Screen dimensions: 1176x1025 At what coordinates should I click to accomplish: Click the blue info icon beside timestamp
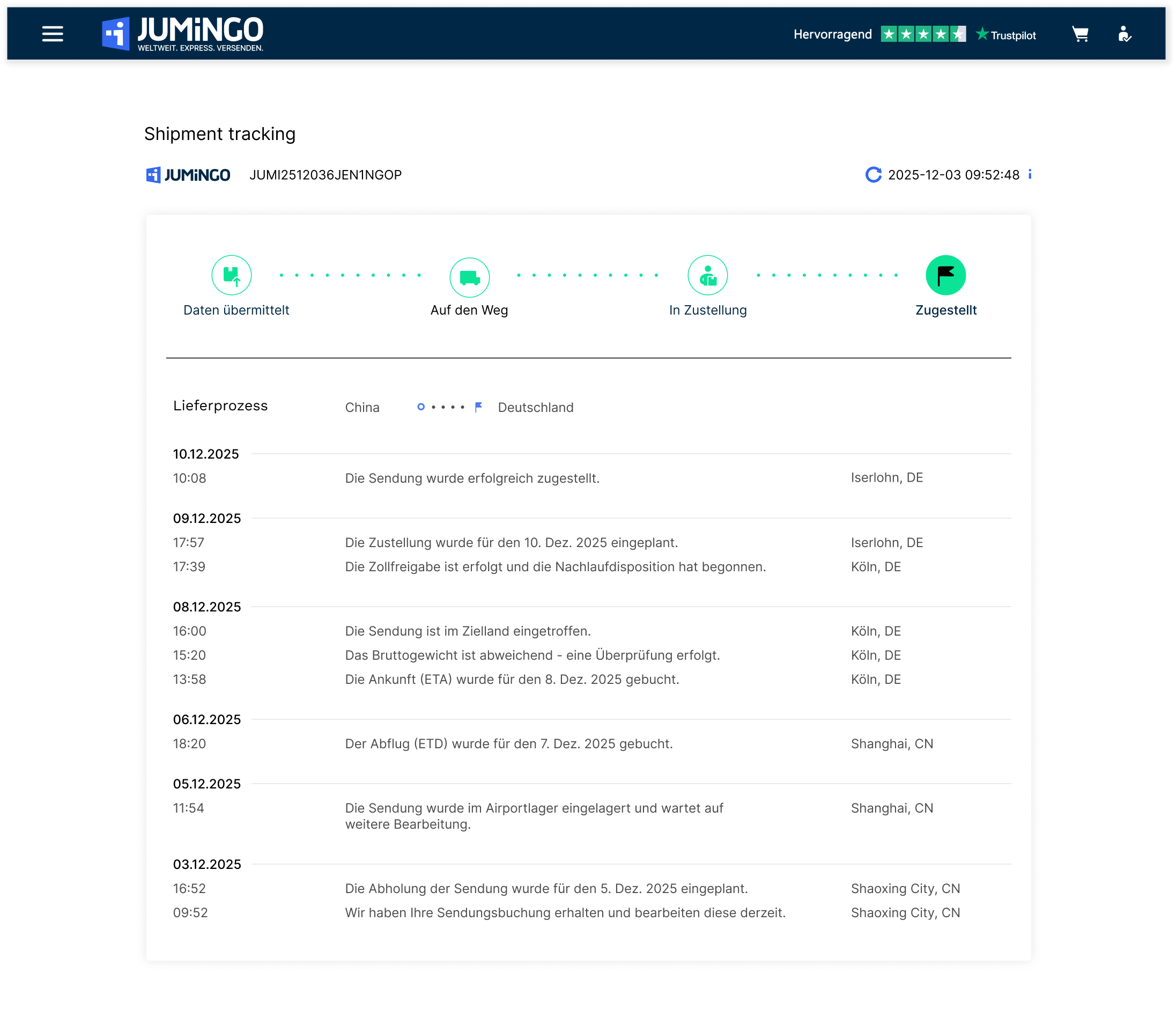click(1030, 174)
